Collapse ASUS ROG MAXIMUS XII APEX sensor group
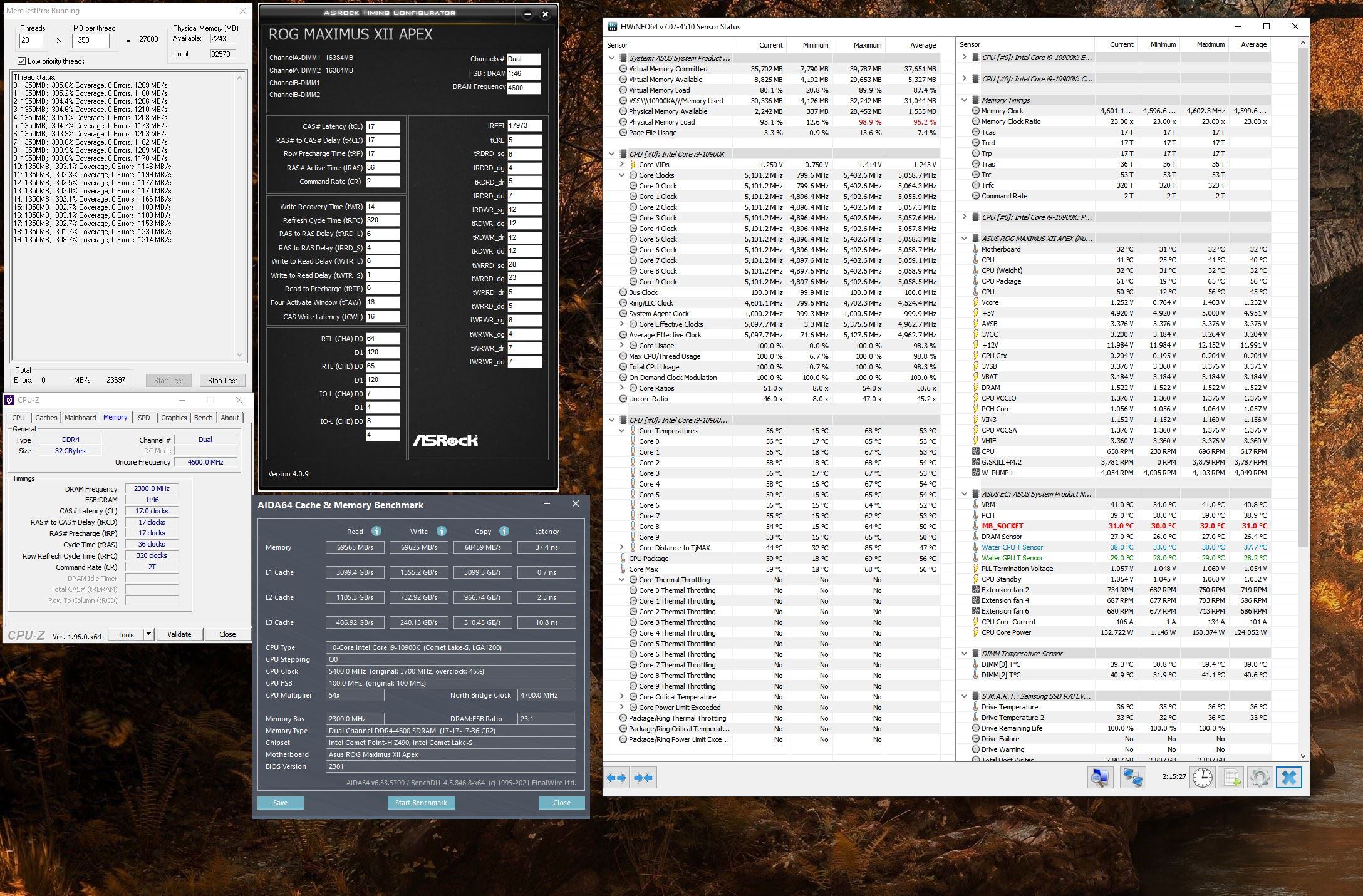This screenshot has height=896, width=1363. (x=965, y=239)
